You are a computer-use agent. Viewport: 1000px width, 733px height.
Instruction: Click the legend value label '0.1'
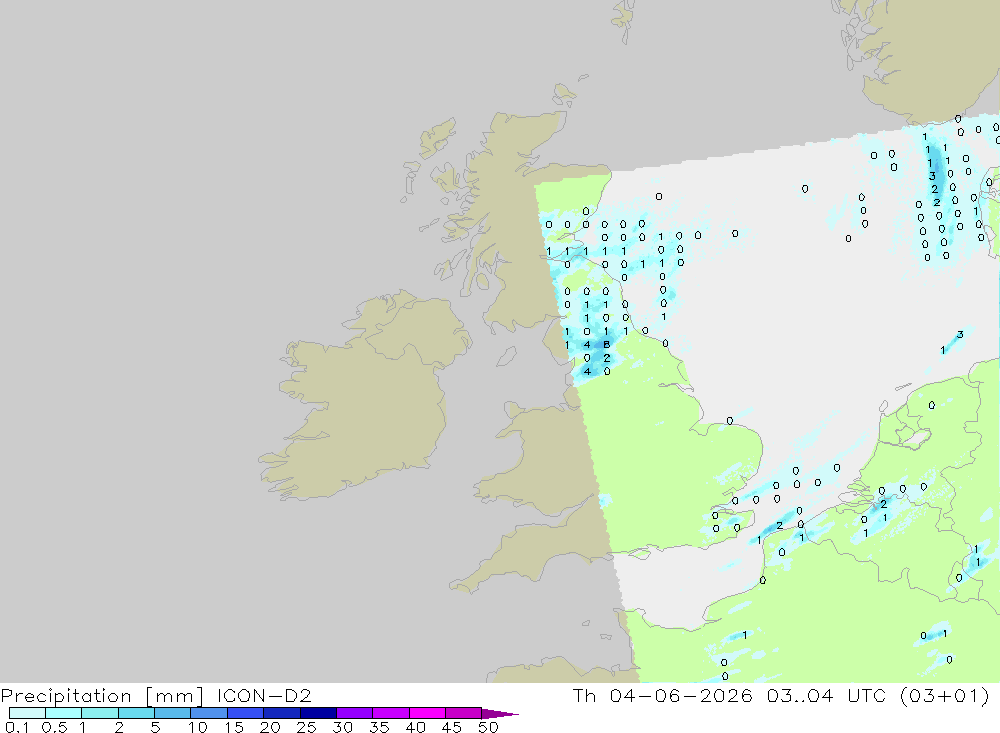click(x=17, y=727)
